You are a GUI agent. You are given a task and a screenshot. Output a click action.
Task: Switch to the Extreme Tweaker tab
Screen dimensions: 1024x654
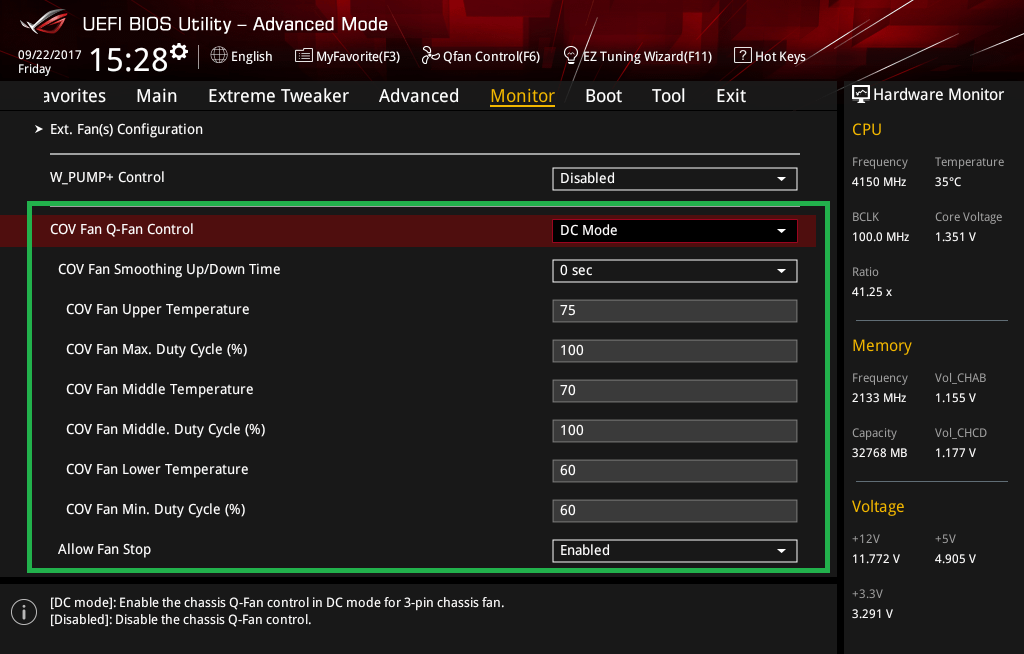tap(278, 96)
